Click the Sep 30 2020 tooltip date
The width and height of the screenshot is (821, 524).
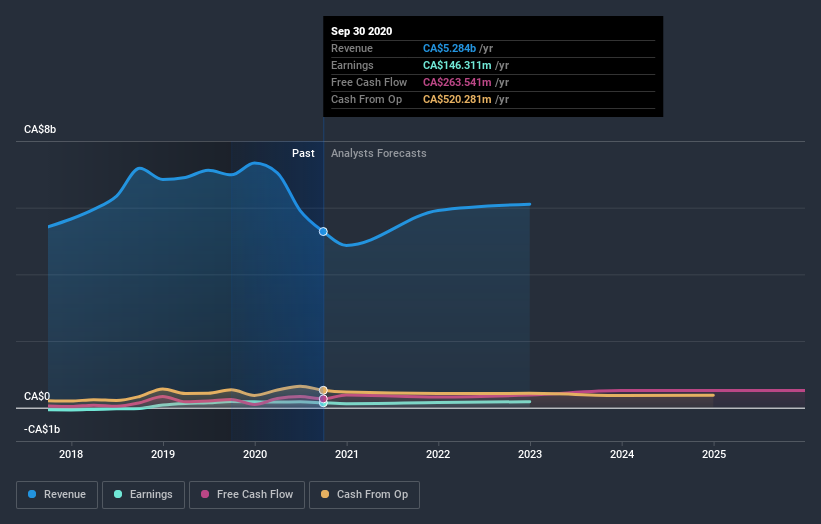point(361,31)
